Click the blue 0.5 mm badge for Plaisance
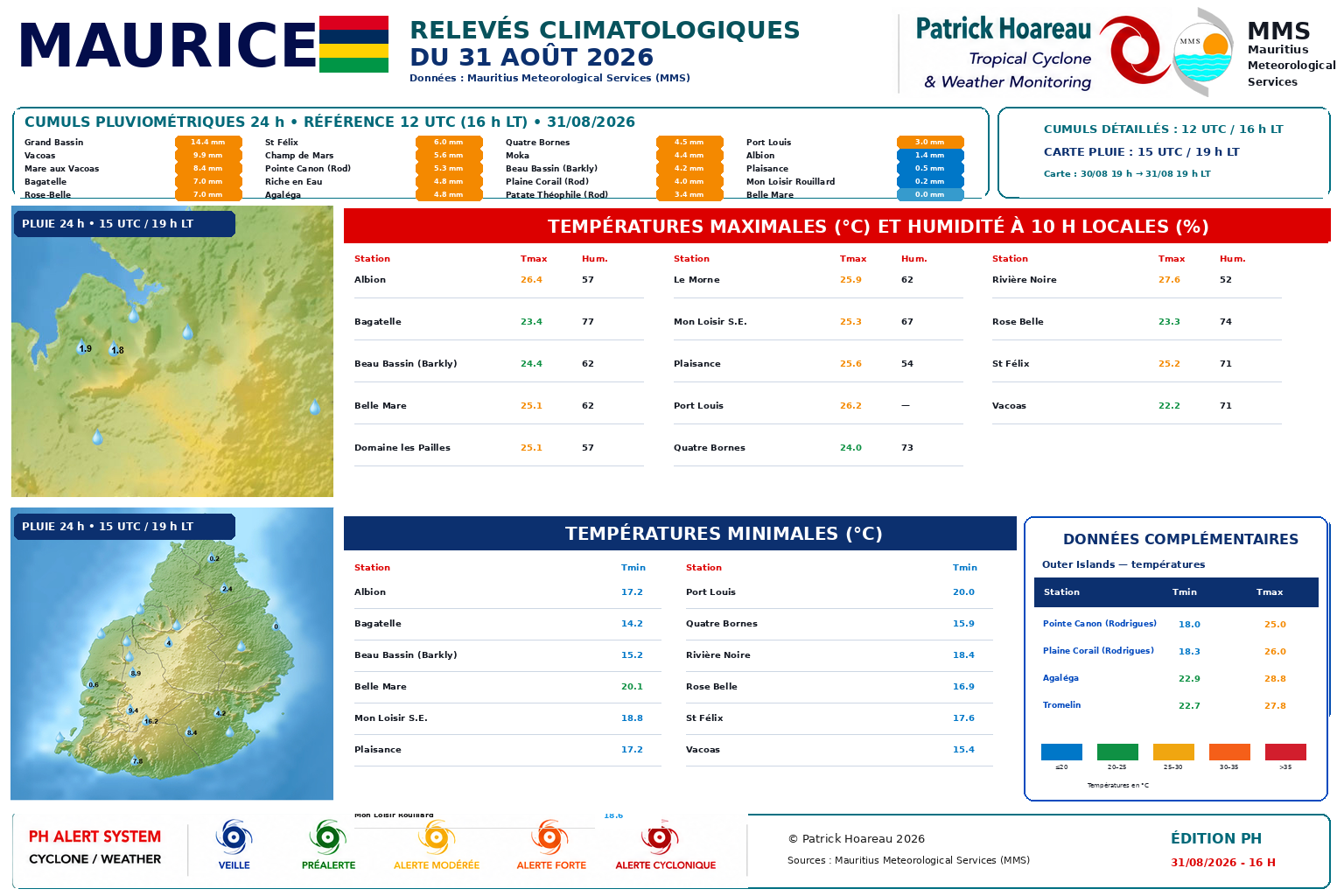Image resolution: width=1344 pixels, height=896 pixels. pyautogui.click(x=930, y=168)
